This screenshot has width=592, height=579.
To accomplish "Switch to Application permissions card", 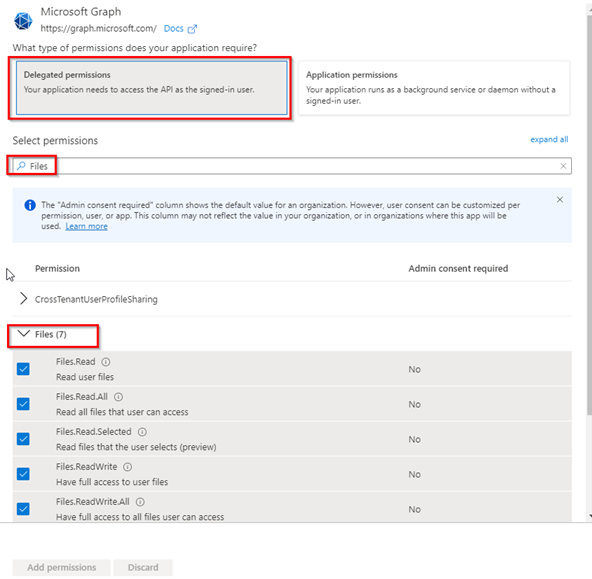I will pos(434,88).
